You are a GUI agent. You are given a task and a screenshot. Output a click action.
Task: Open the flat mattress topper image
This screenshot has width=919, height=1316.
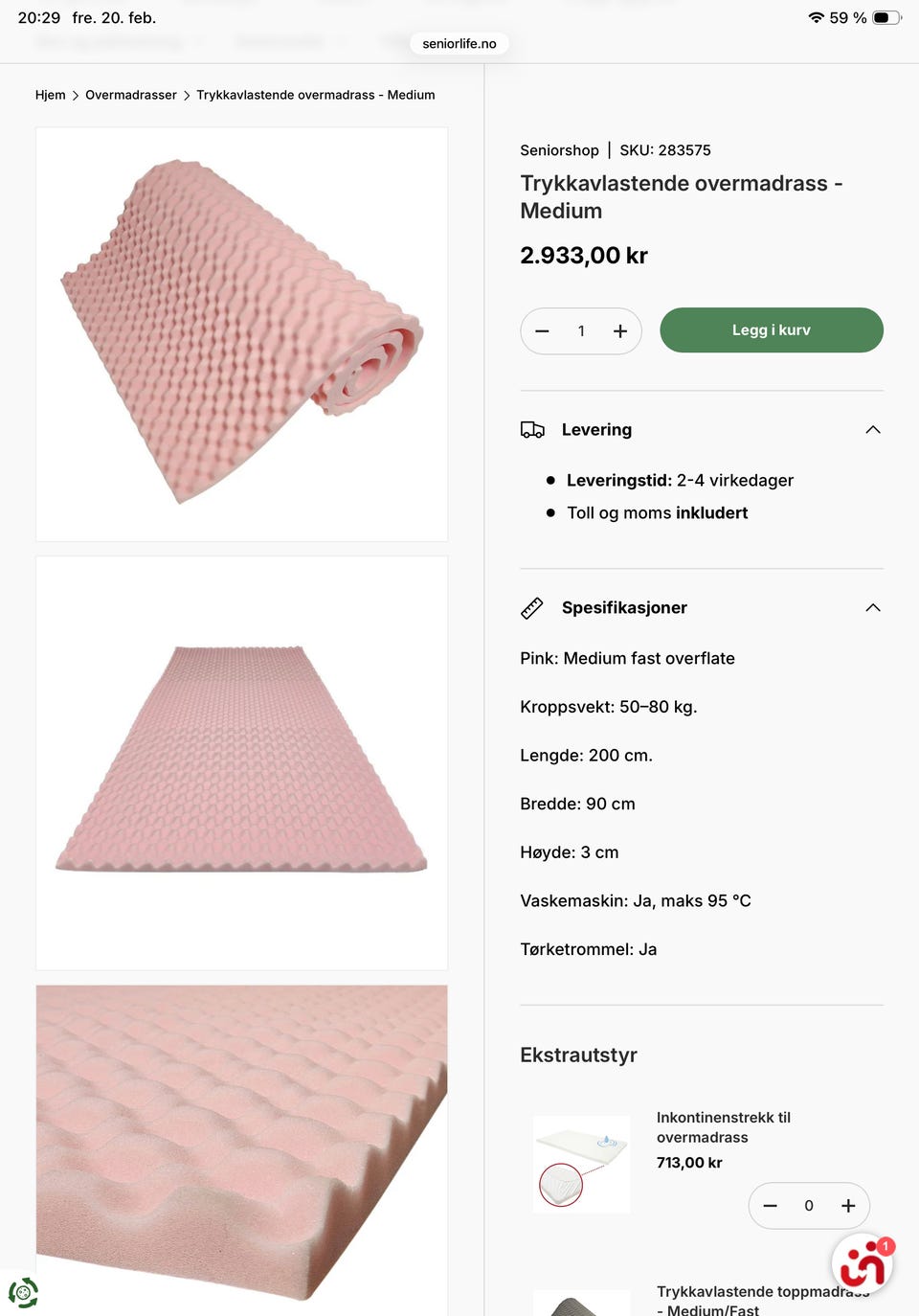pyautogui.click(x=241, y=762)
